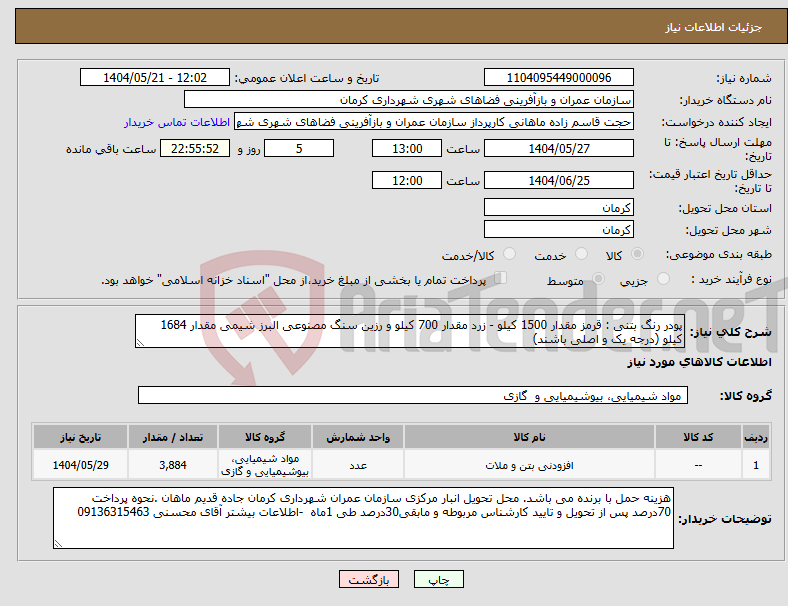The height and width of the screenshot is (606, 788).
Task: Click the جزئیات اطلاعات نیاز page header
Action: click(714, 27)
